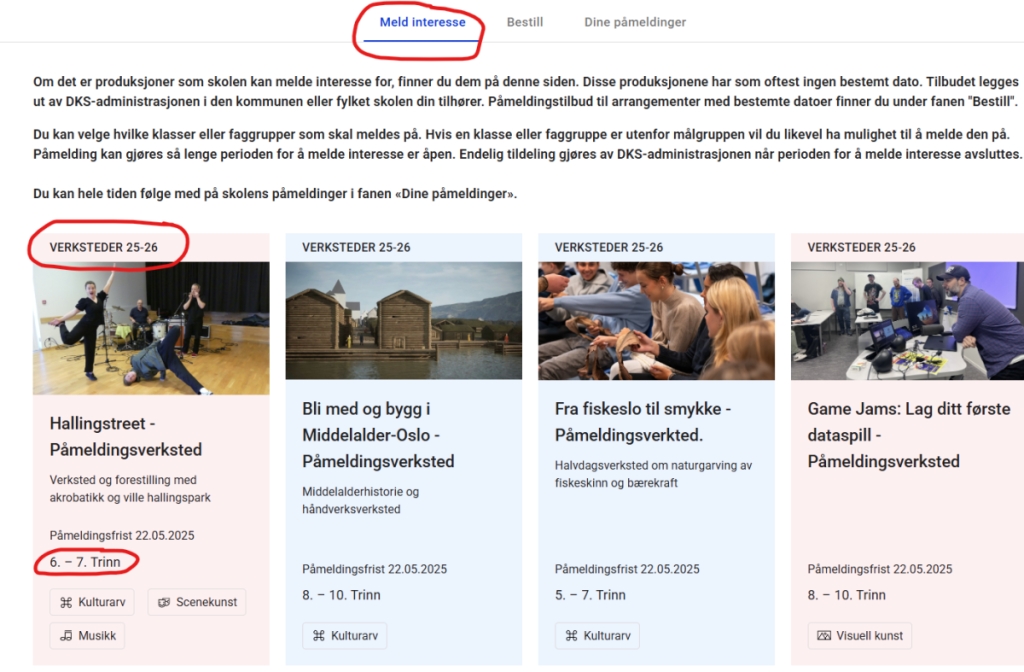Select Kulturarv tag text on Middelalder-Oslo card

355,635
